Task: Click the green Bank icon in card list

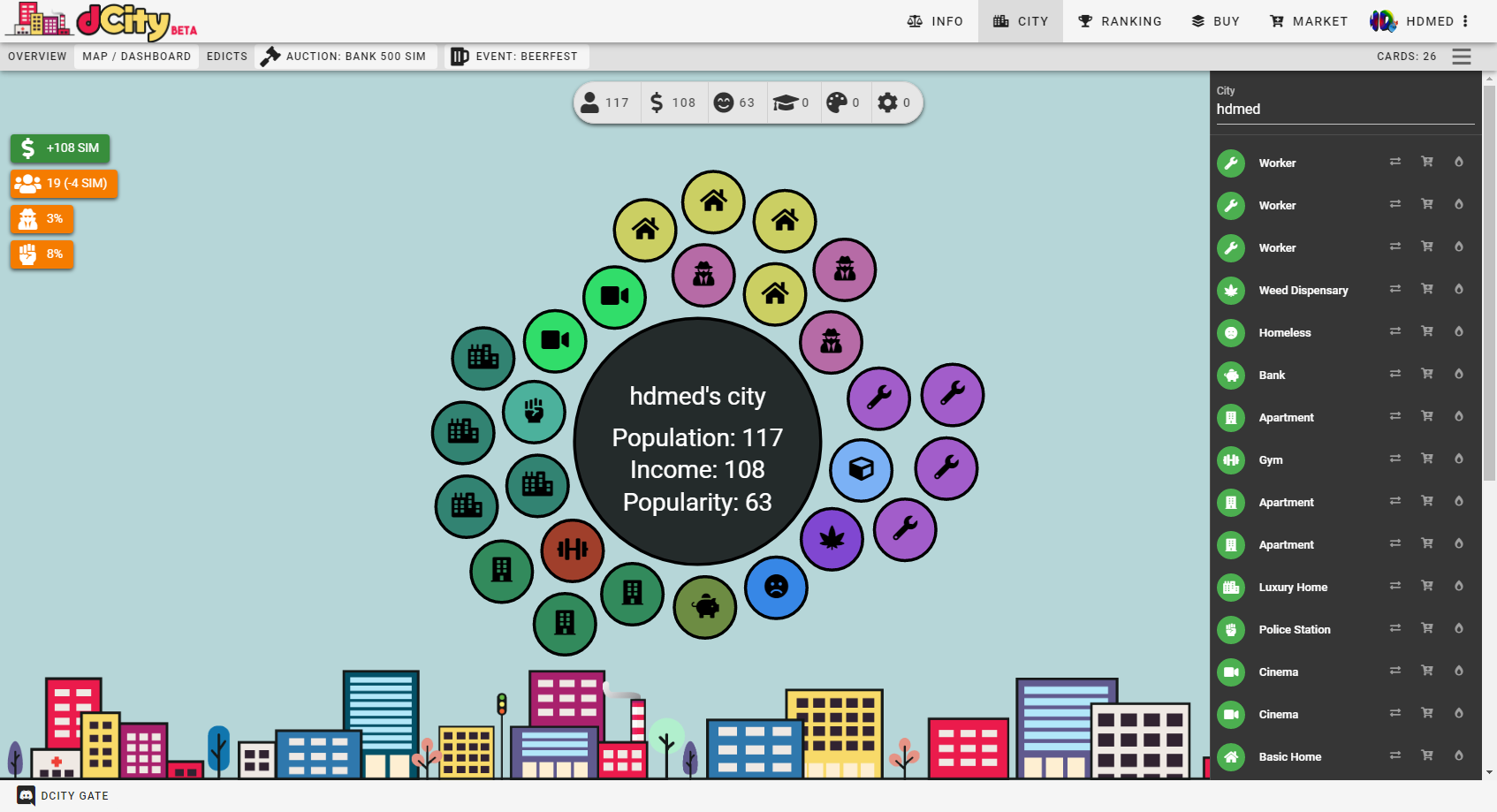Action: (1231, 376)
